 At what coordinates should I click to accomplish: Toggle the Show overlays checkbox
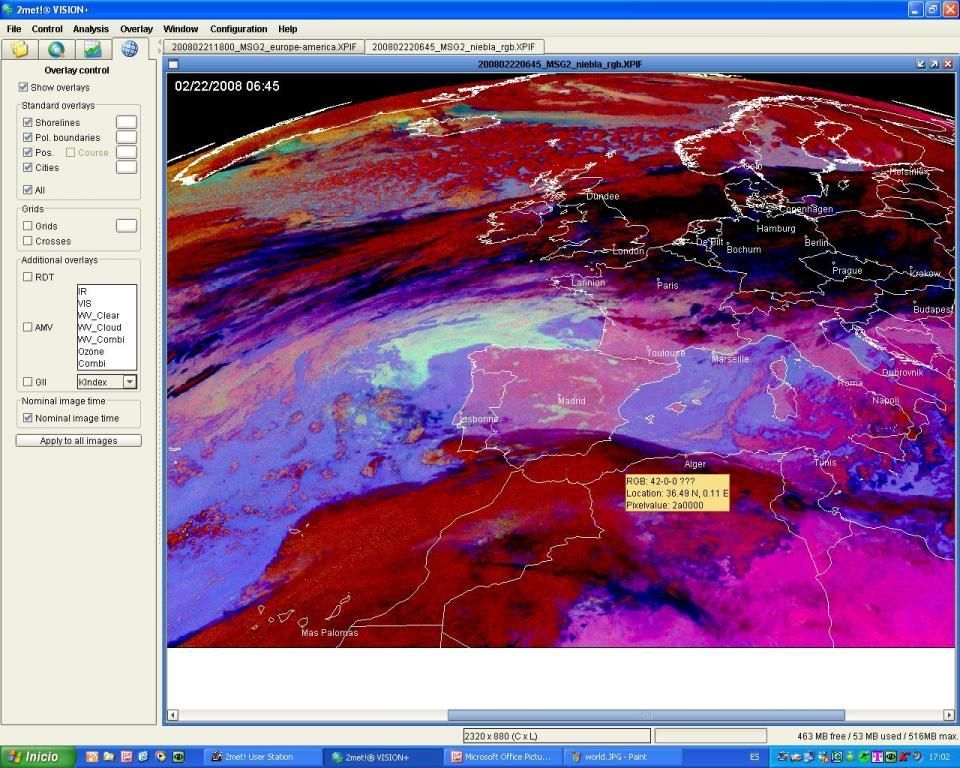point(23,87)
